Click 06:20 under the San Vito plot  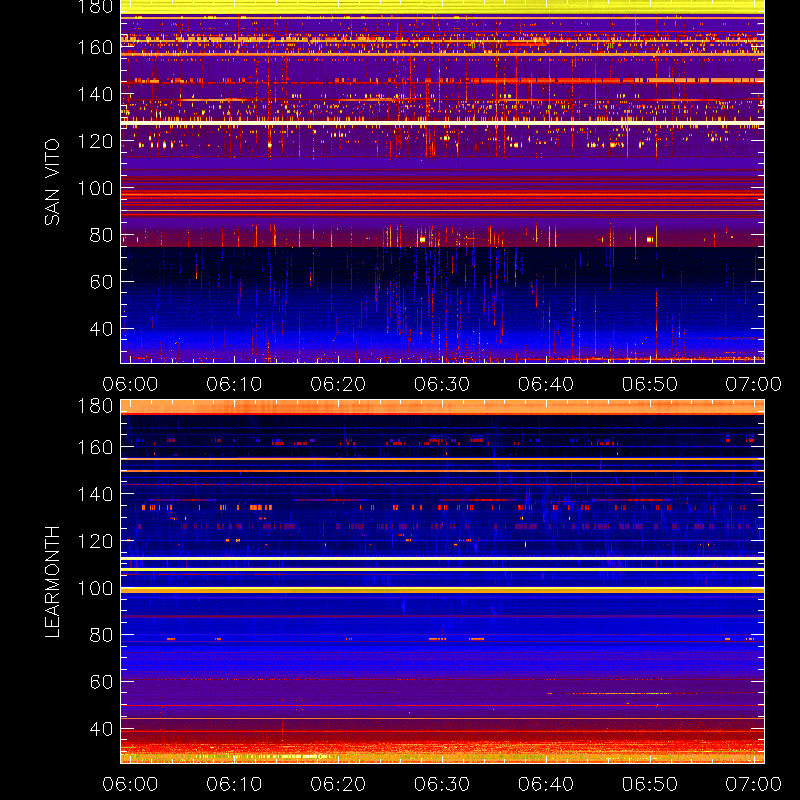338,384
